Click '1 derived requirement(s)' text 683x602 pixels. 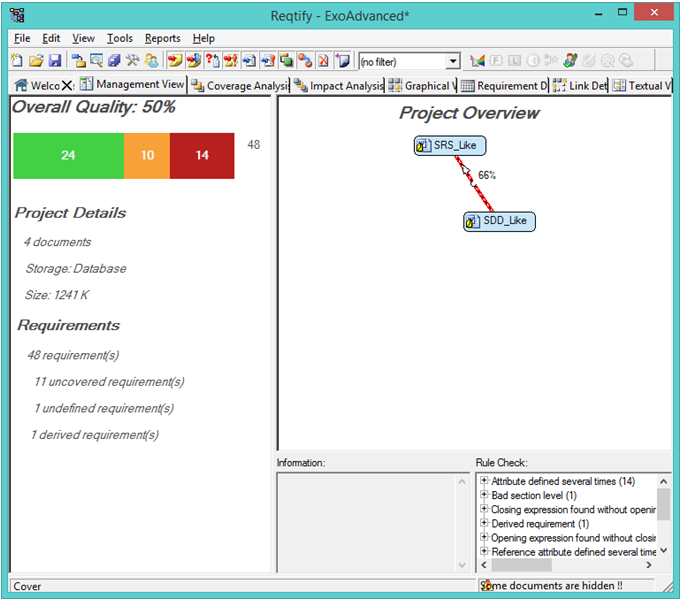[95, 435]
